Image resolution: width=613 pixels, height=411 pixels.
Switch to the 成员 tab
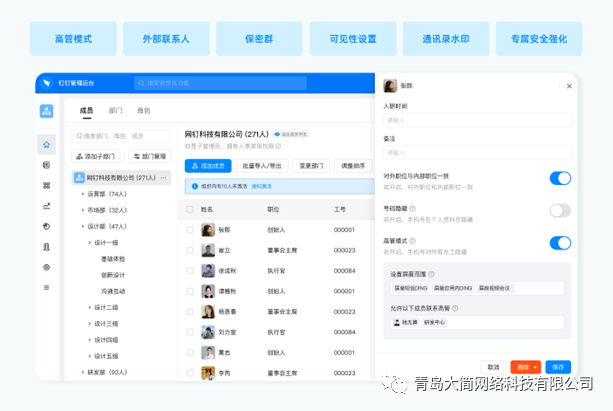point(86,111)
